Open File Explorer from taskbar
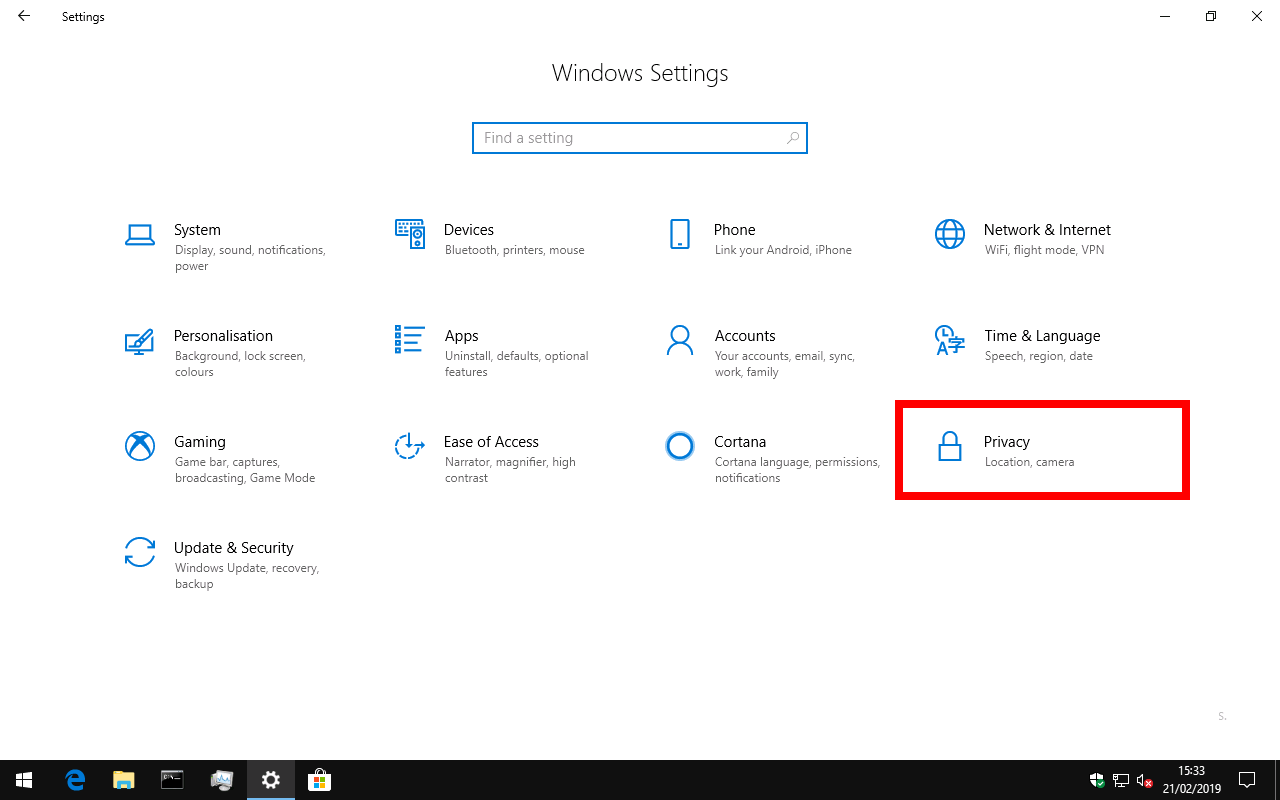1280x800 pixels. pyautogui.click(x=124, y=780)
